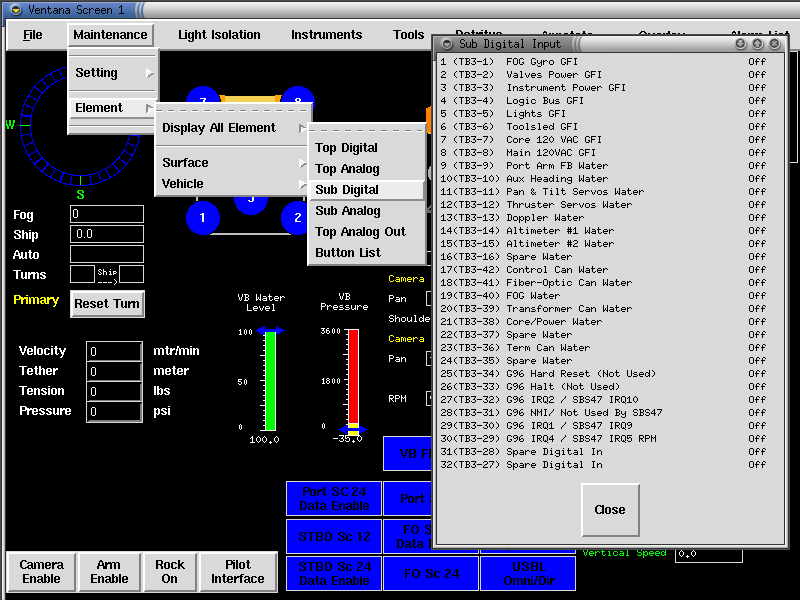Select the G96 IRQ4 / SBS47 IRQ5 RPM row
800x600 pixels.
(604, 439)
